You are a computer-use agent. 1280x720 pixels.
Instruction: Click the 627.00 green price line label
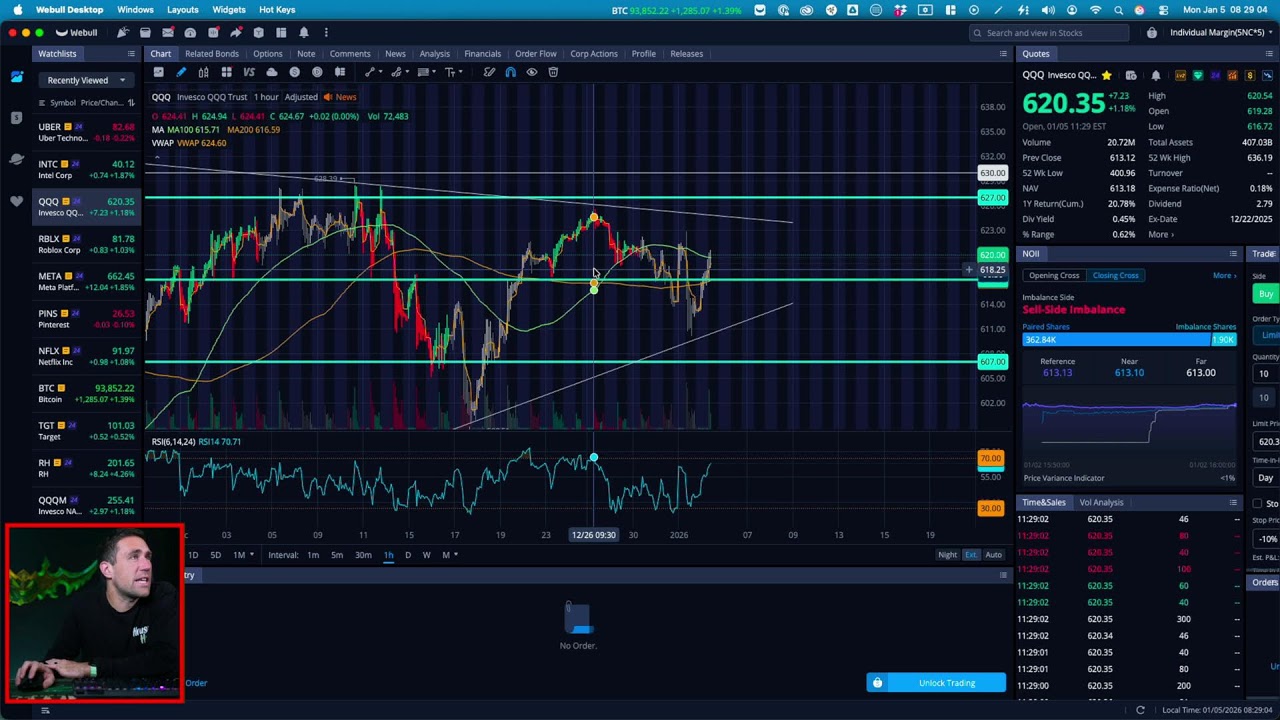[x=992, y=198]
